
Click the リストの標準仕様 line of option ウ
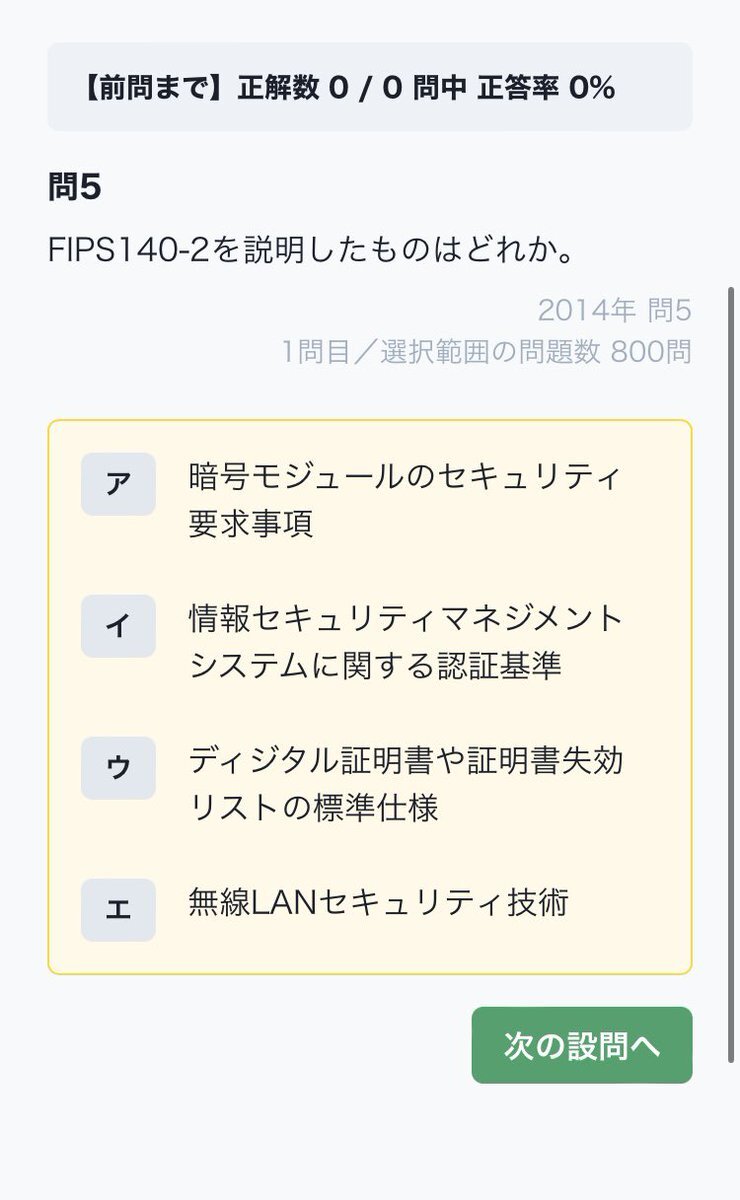click(313, 808)
